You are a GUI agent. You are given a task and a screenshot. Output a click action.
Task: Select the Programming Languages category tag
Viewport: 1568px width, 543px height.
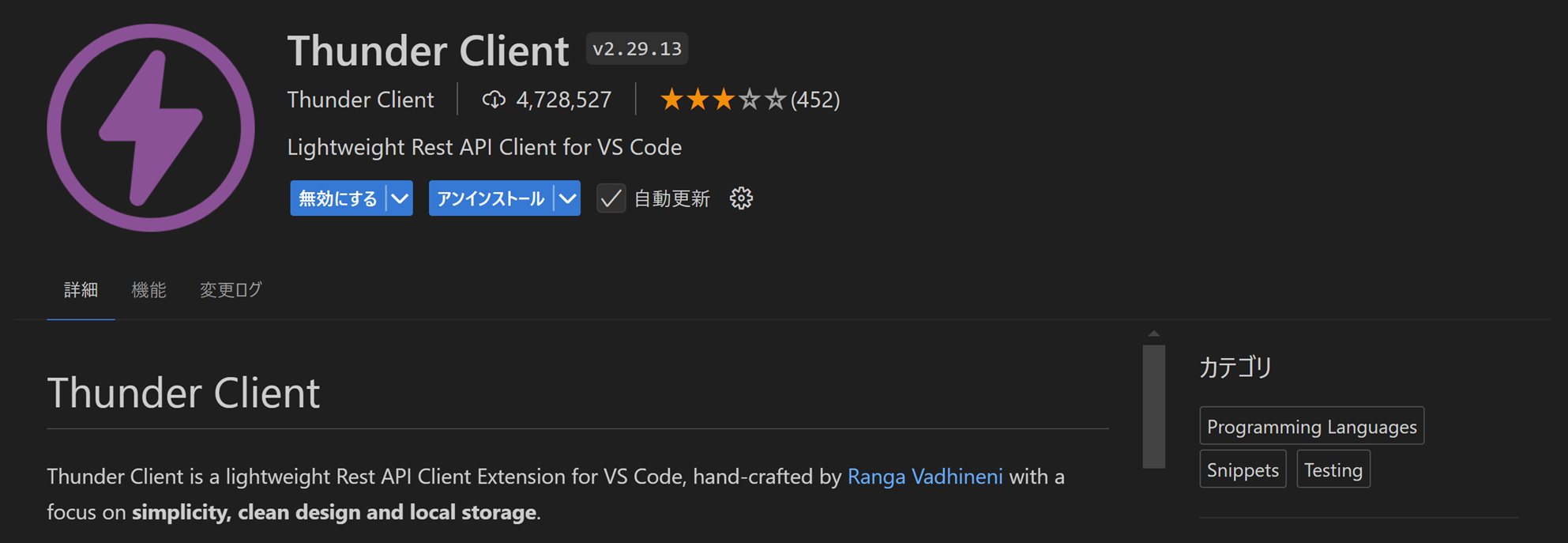1311,427
